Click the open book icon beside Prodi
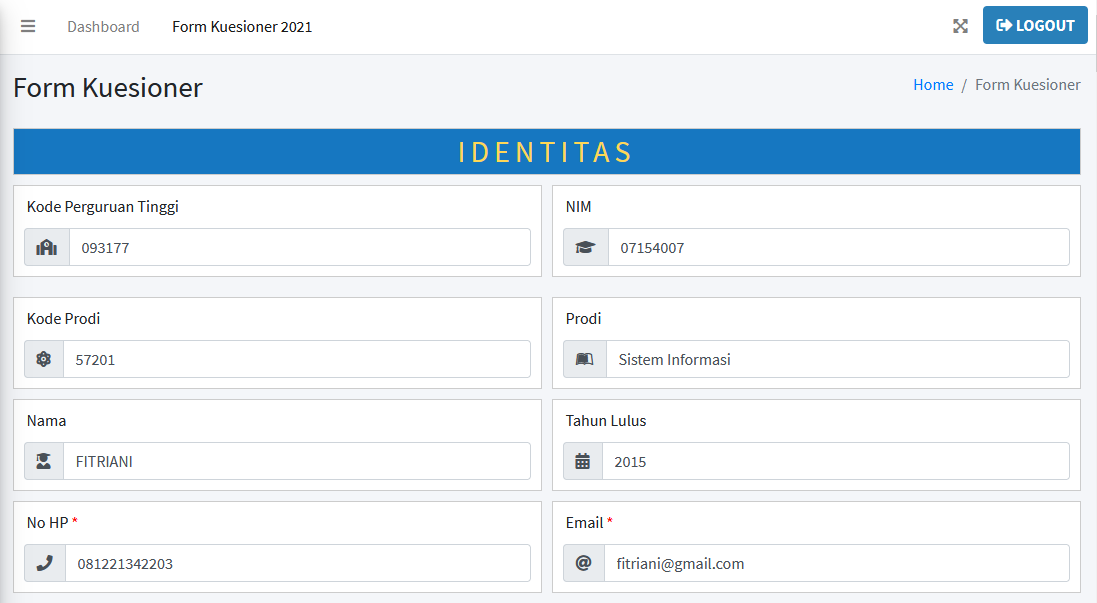 [x=584, y=360]
